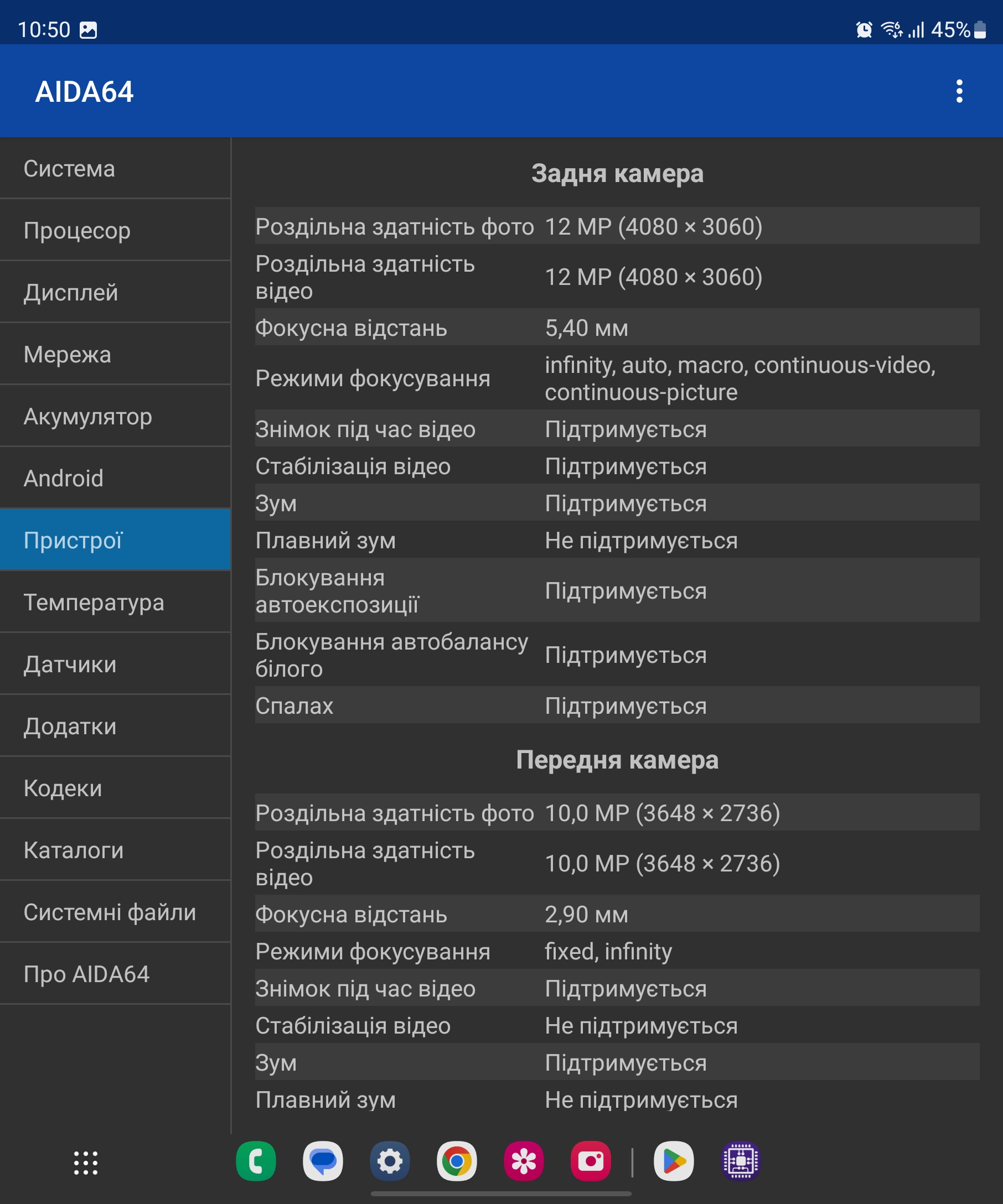Open the app drawer grid icon
This screenshot has width=1003, height=1204.
pos(85,1163)
